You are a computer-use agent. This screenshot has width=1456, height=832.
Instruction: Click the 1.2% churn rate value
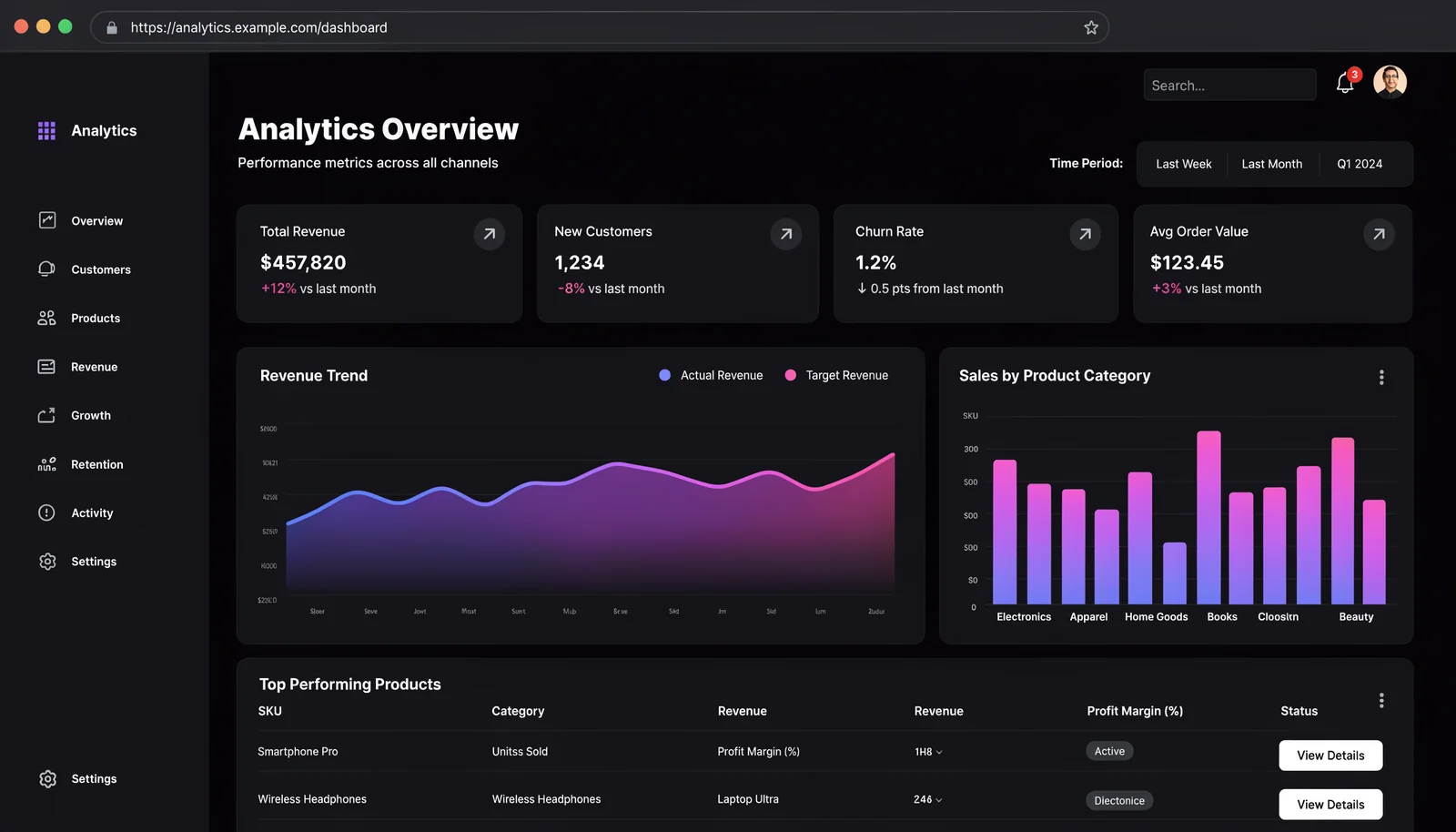click(875, 262)
